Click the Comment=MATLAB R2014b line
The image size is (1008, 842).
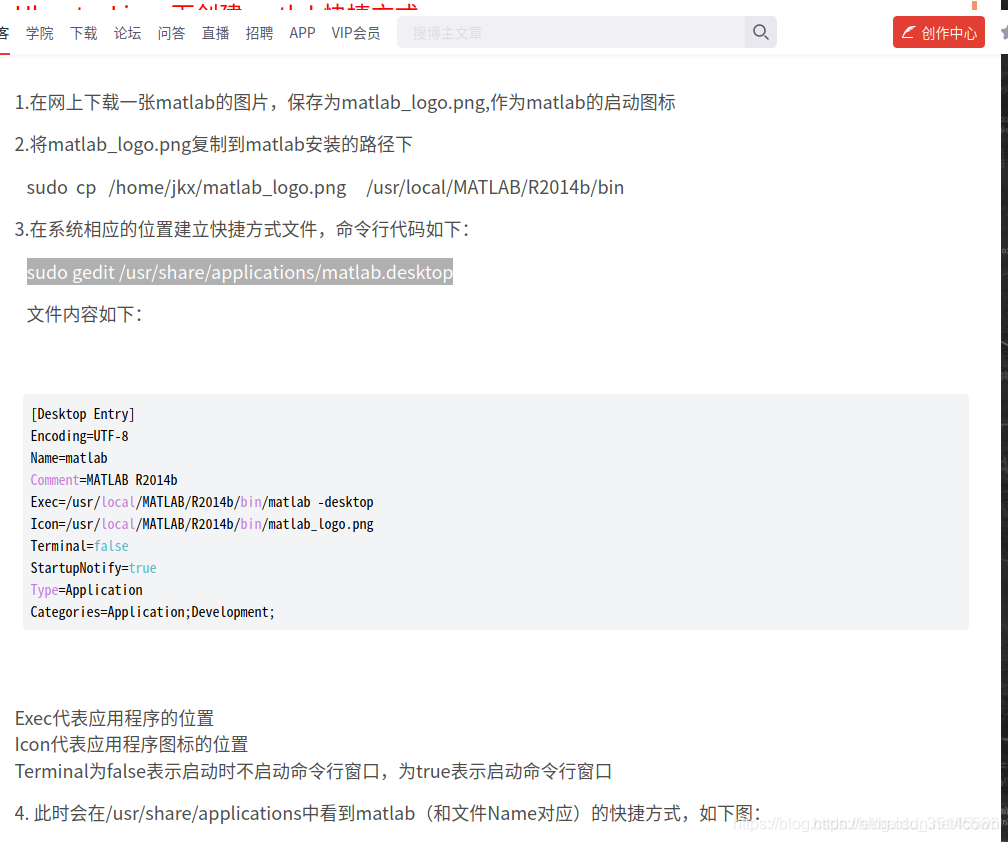coord(104,480)
